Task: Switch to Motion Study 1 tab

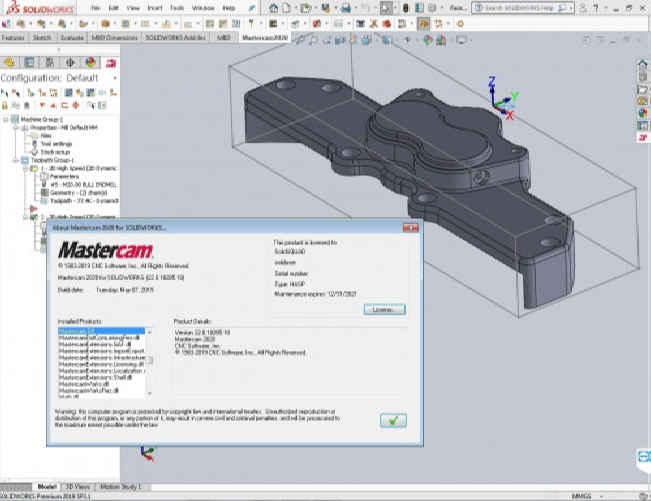Action: 119,486
